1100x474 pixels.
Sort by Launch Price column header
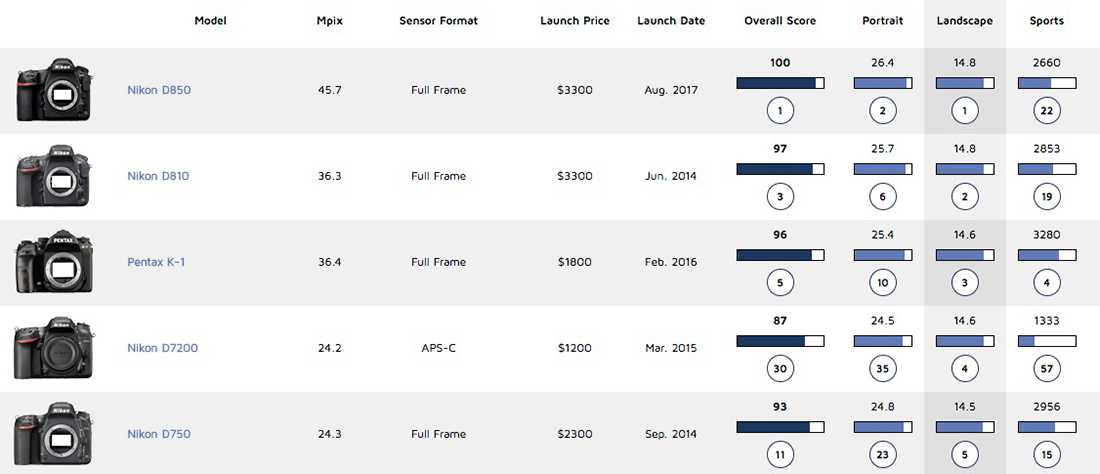pyautogui.click(x=574, y=21)
